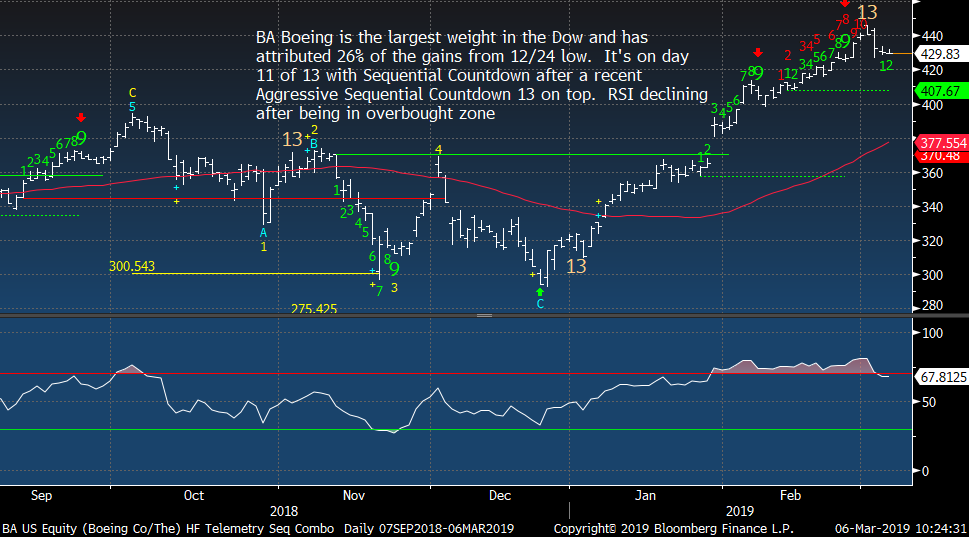The width and height of the screenshot is (969, 537).
Task: Click the yellow 4 above the December spike
Action: coord(439,150)
